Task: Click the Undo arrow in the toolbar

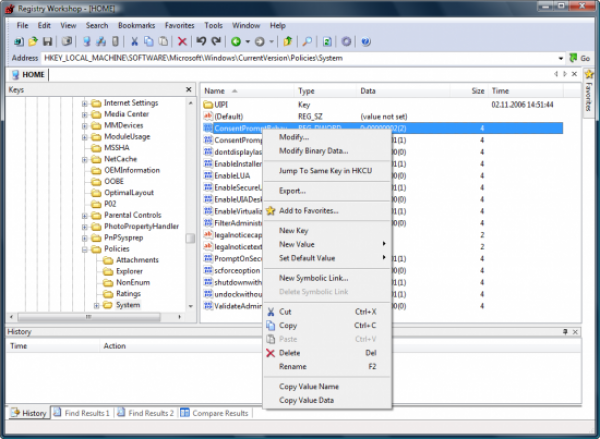Action: pyautogui.click(x=201, y=42)
